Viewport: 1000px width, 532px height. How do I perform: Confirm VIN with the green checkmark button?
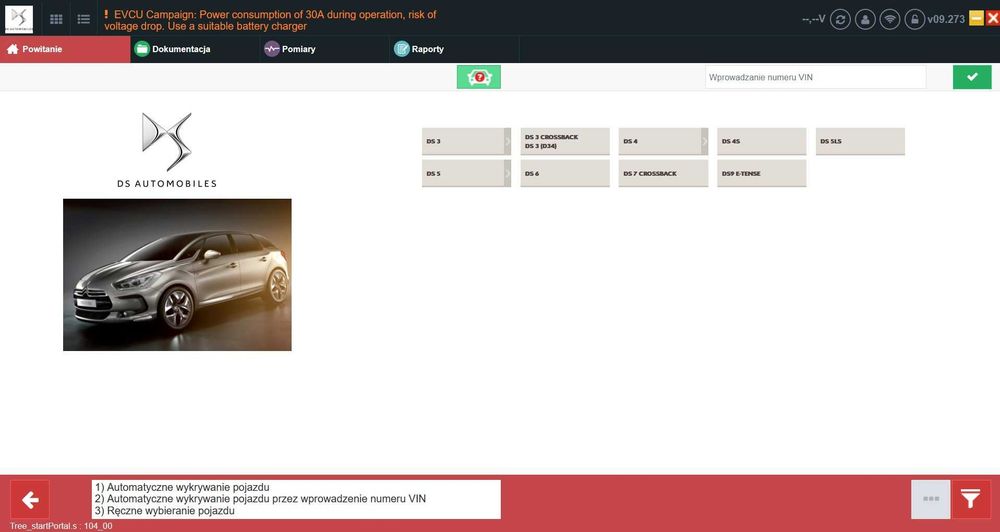[972, 77]
